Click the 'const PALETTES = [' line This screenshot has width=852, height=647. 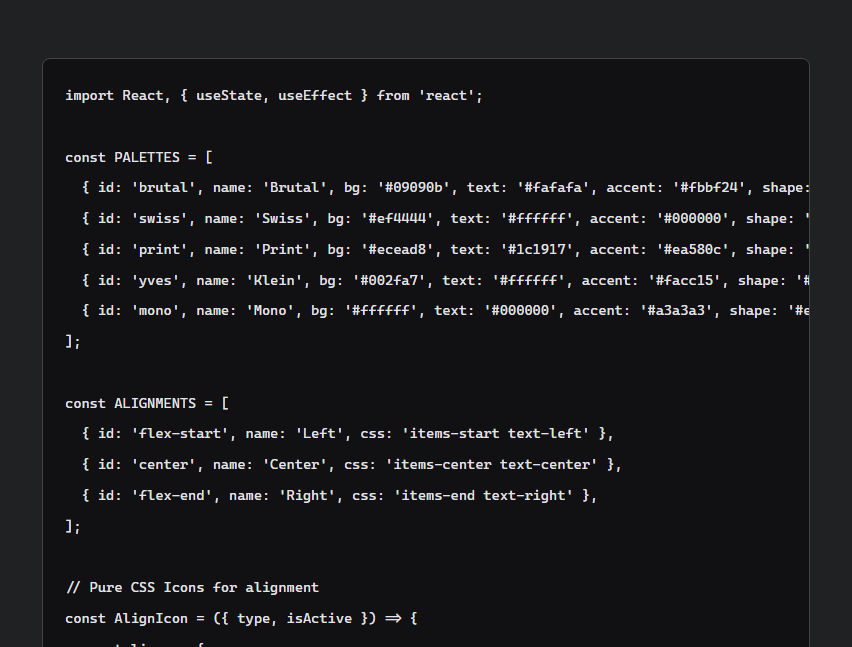139,158
